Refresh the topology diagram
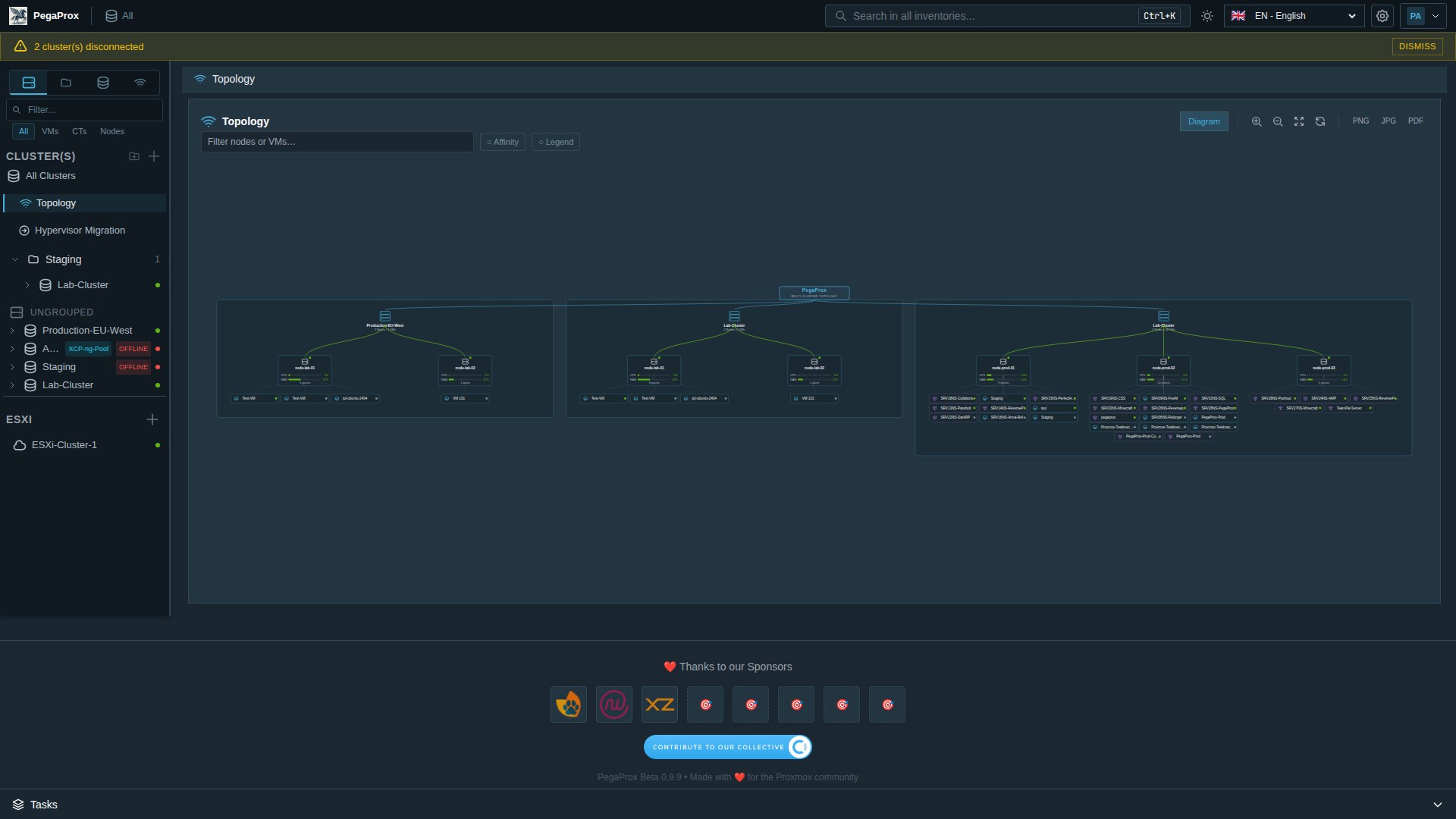The image size is (1456, 819). (x=1320, y=121)
